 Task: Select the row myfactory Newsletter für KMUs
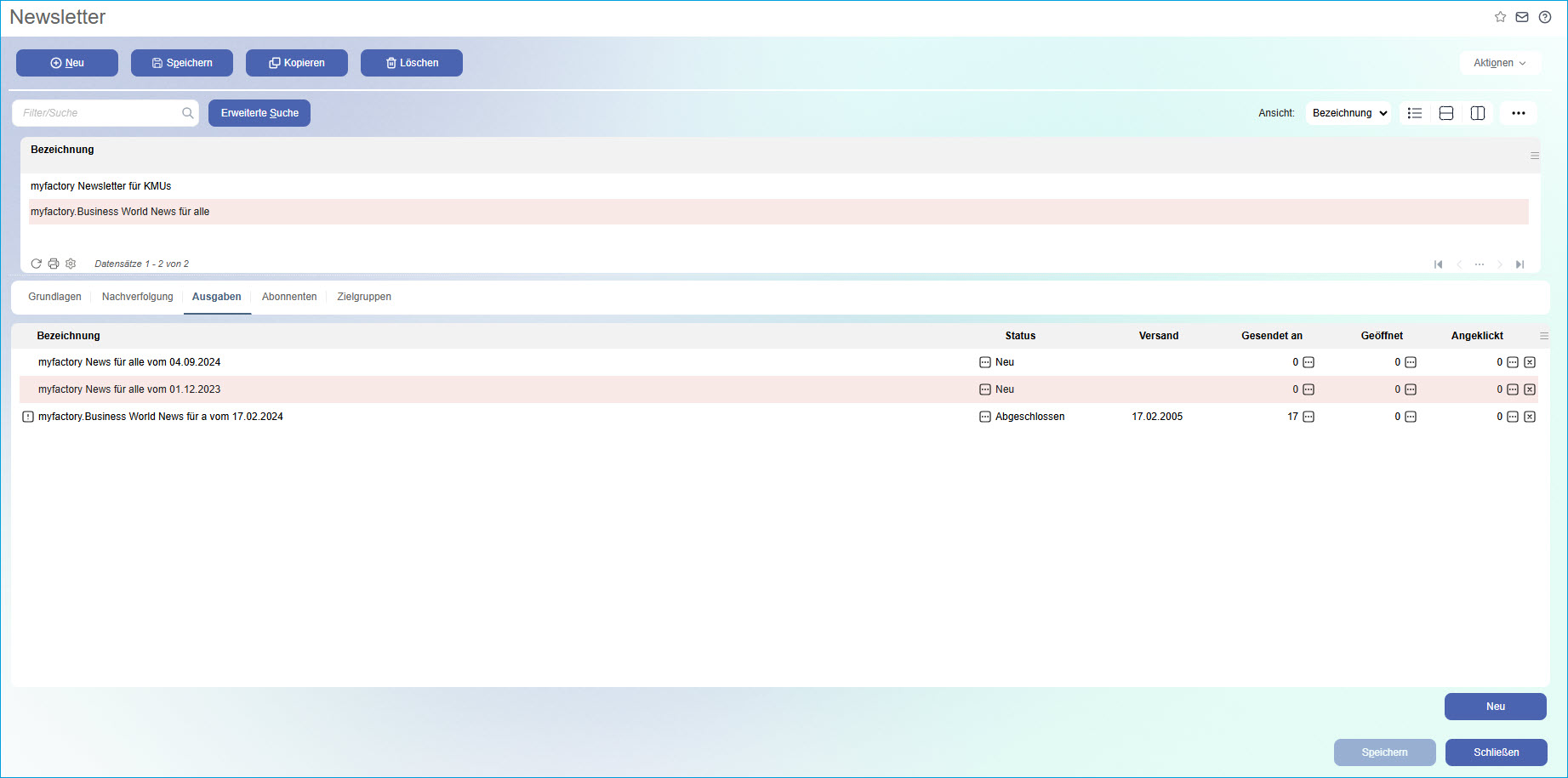coord(778,186)
